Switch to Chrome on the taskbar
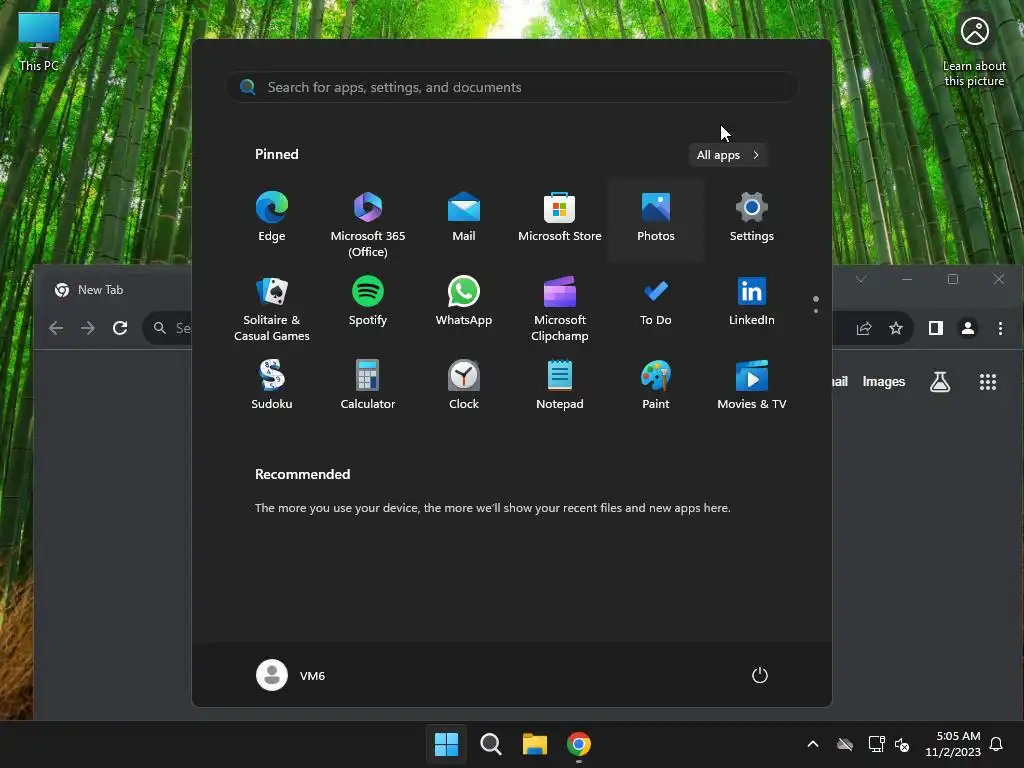 579,744
